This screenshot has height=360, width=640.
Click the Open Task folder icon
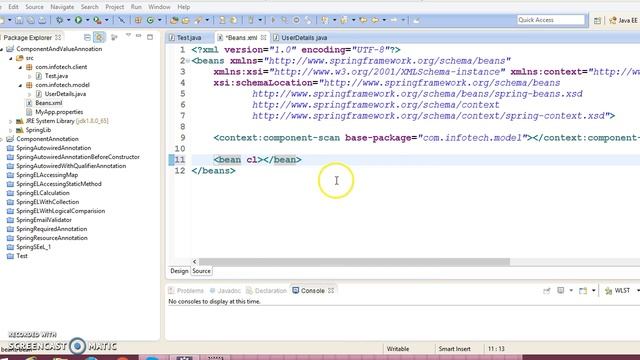(x=185, y=20)
